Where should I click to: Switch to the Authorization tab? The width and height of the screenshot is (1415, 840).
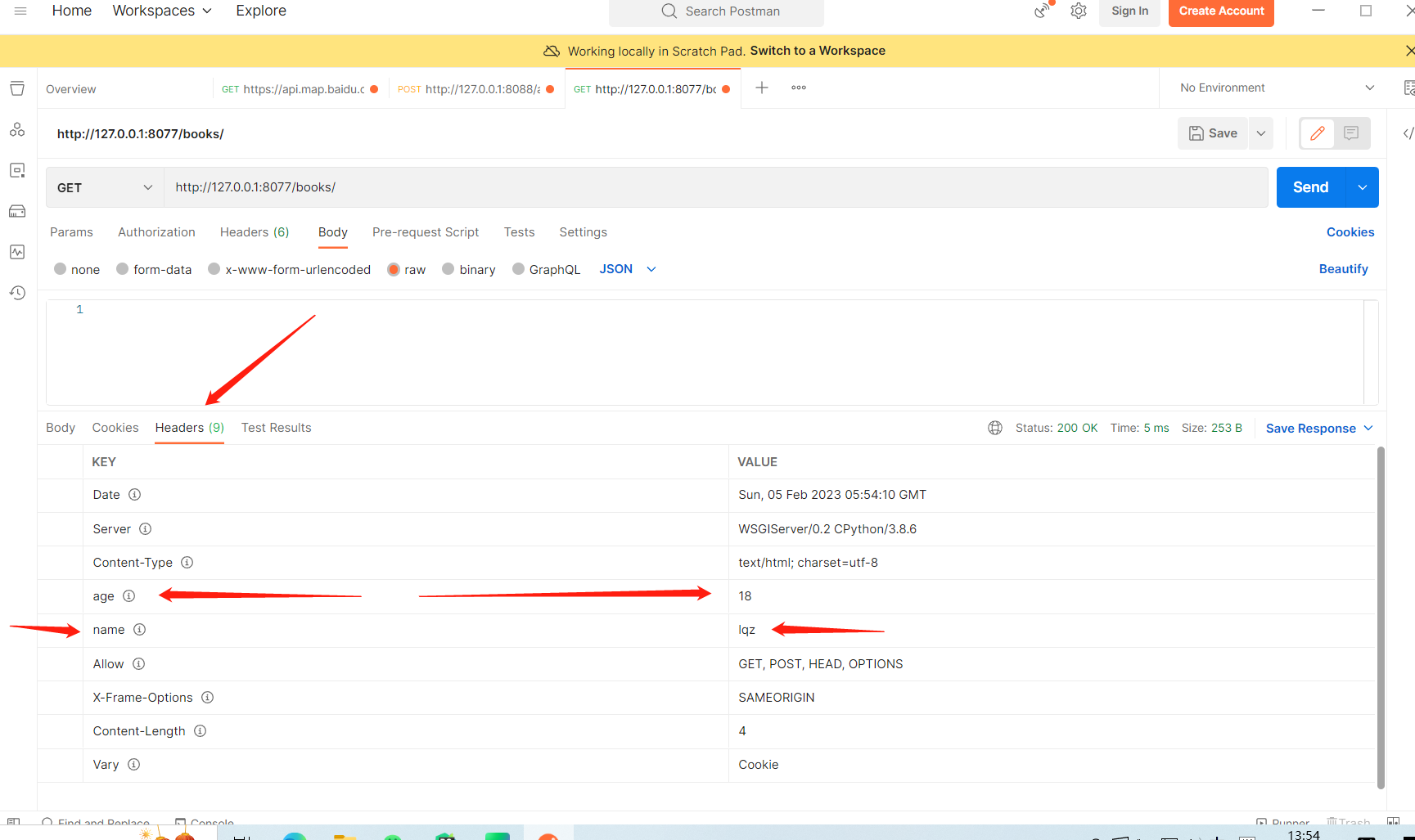156,232
